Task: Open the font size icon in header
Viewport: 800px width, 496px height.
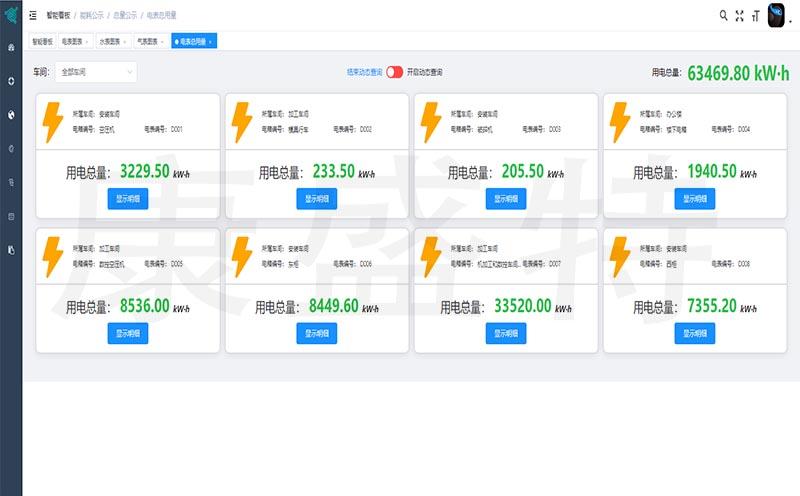Action: pyautogui.click(x=756, y=16)
